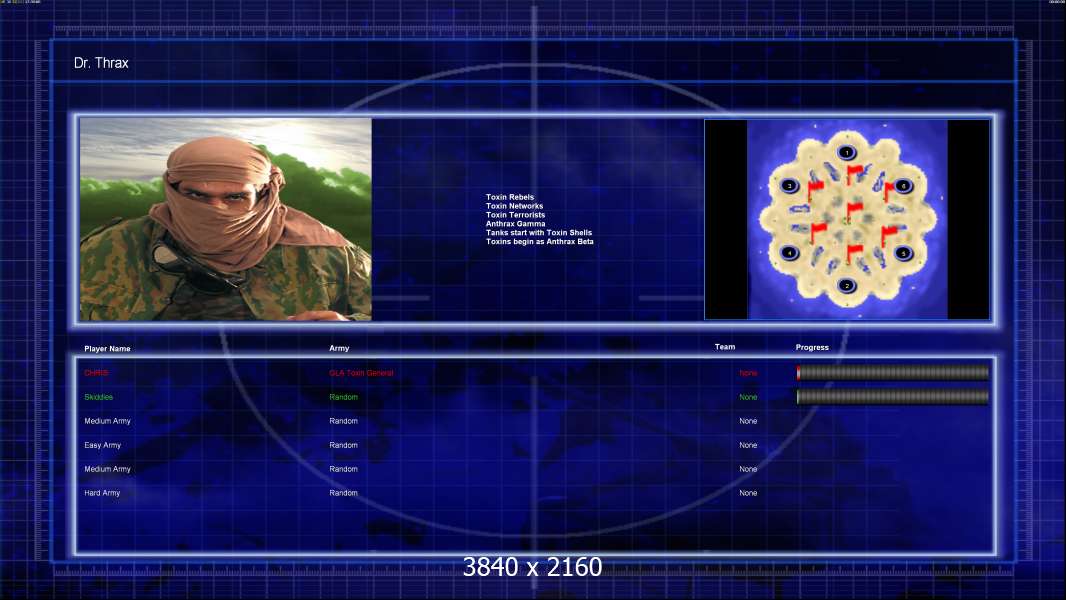1066x600 pixels.
Task: Click the None team in the Skiddles row
Action: 748,397
